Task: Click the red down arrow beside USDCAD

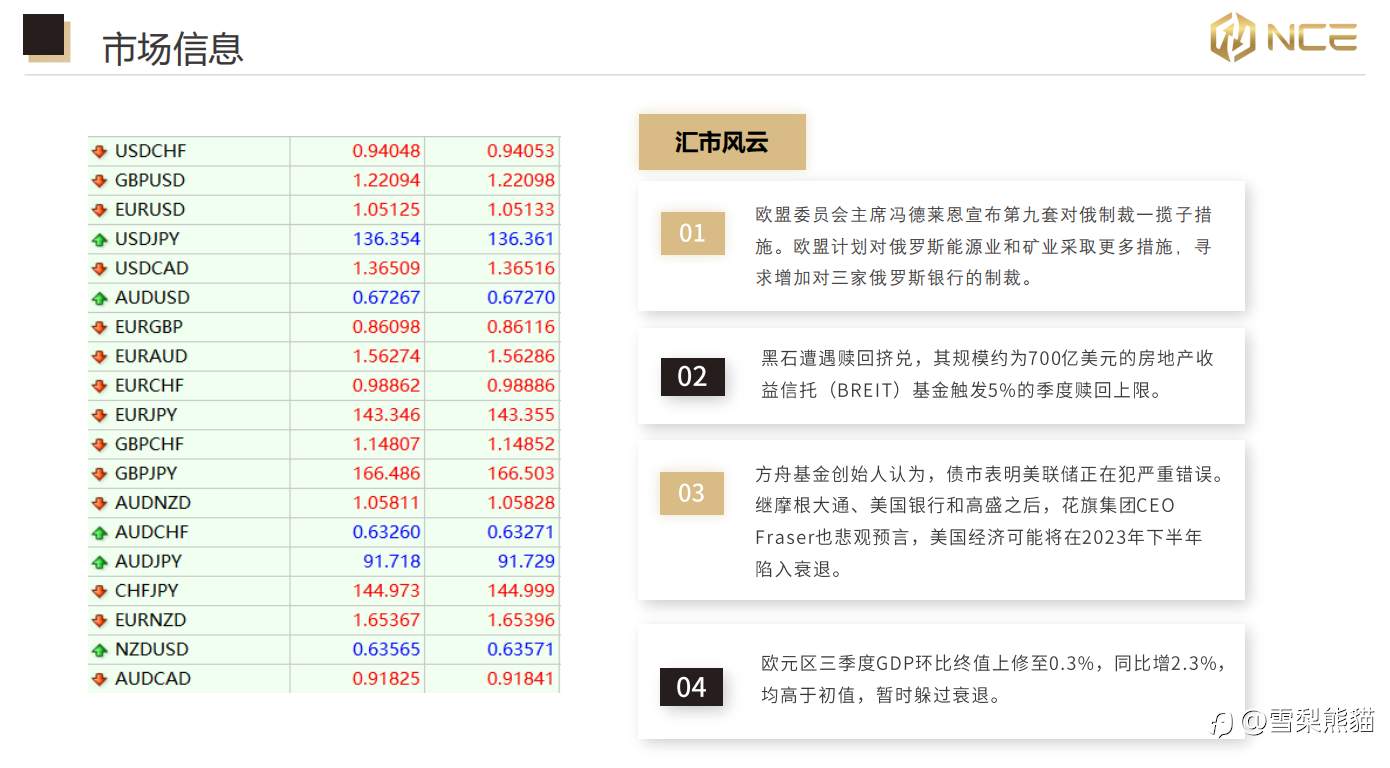Action: [99, 268]
